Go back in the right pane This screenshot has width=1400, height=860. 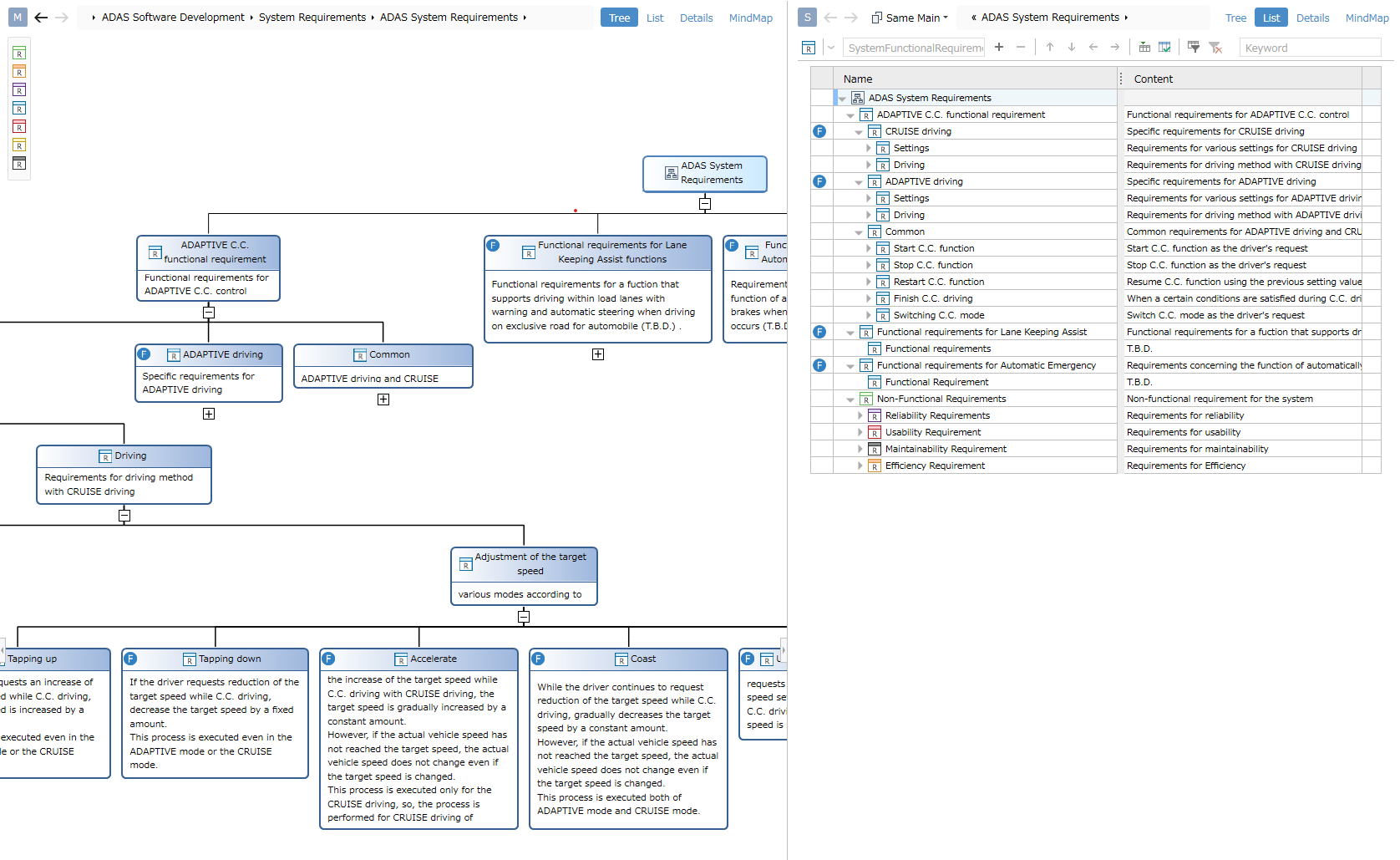tap(830, 18)
